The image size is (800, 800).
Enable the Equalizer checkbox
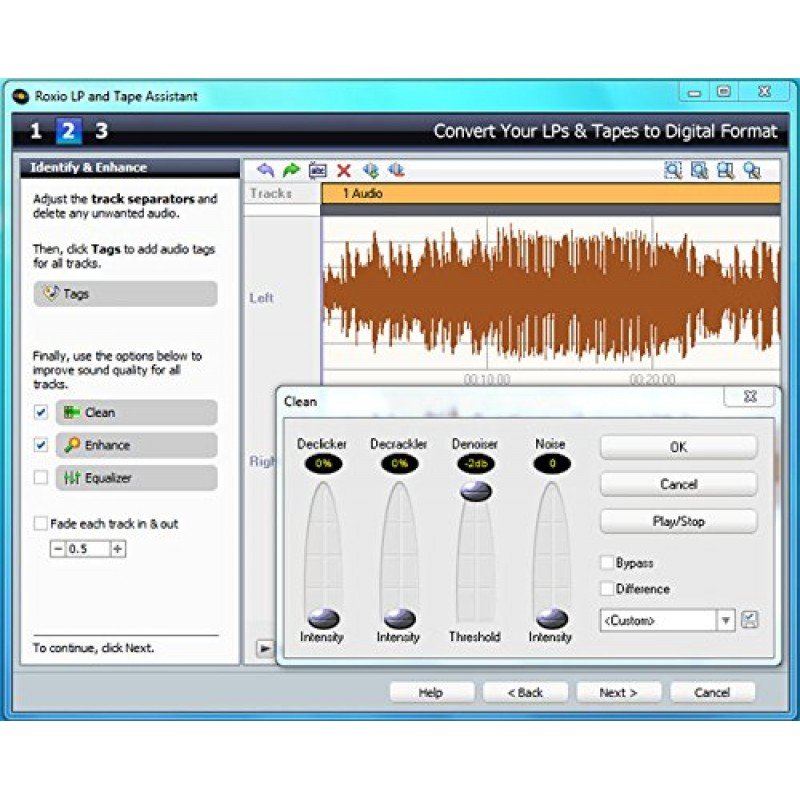(40, 478)
